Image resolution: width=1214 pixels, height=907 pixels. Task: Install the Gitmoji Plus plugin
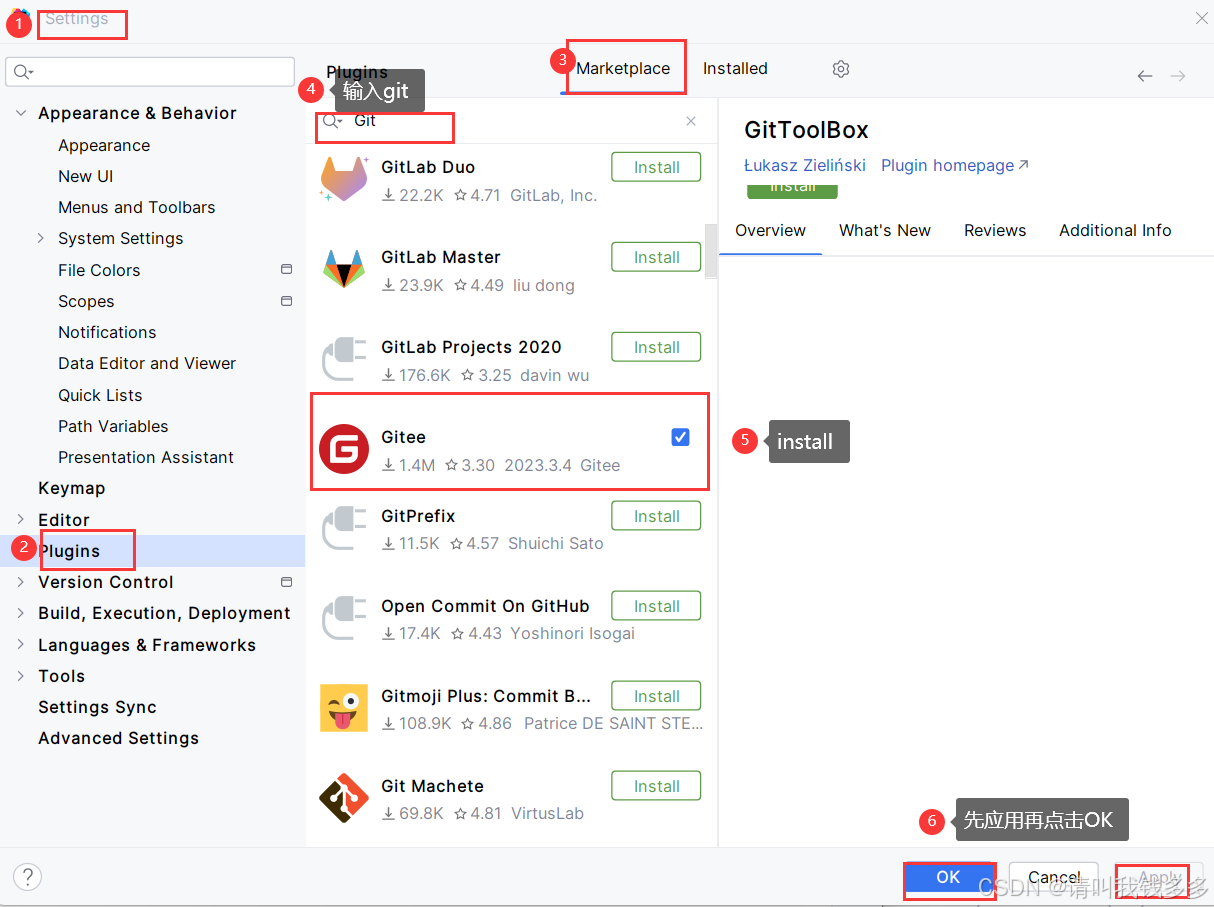click(656, 696)
